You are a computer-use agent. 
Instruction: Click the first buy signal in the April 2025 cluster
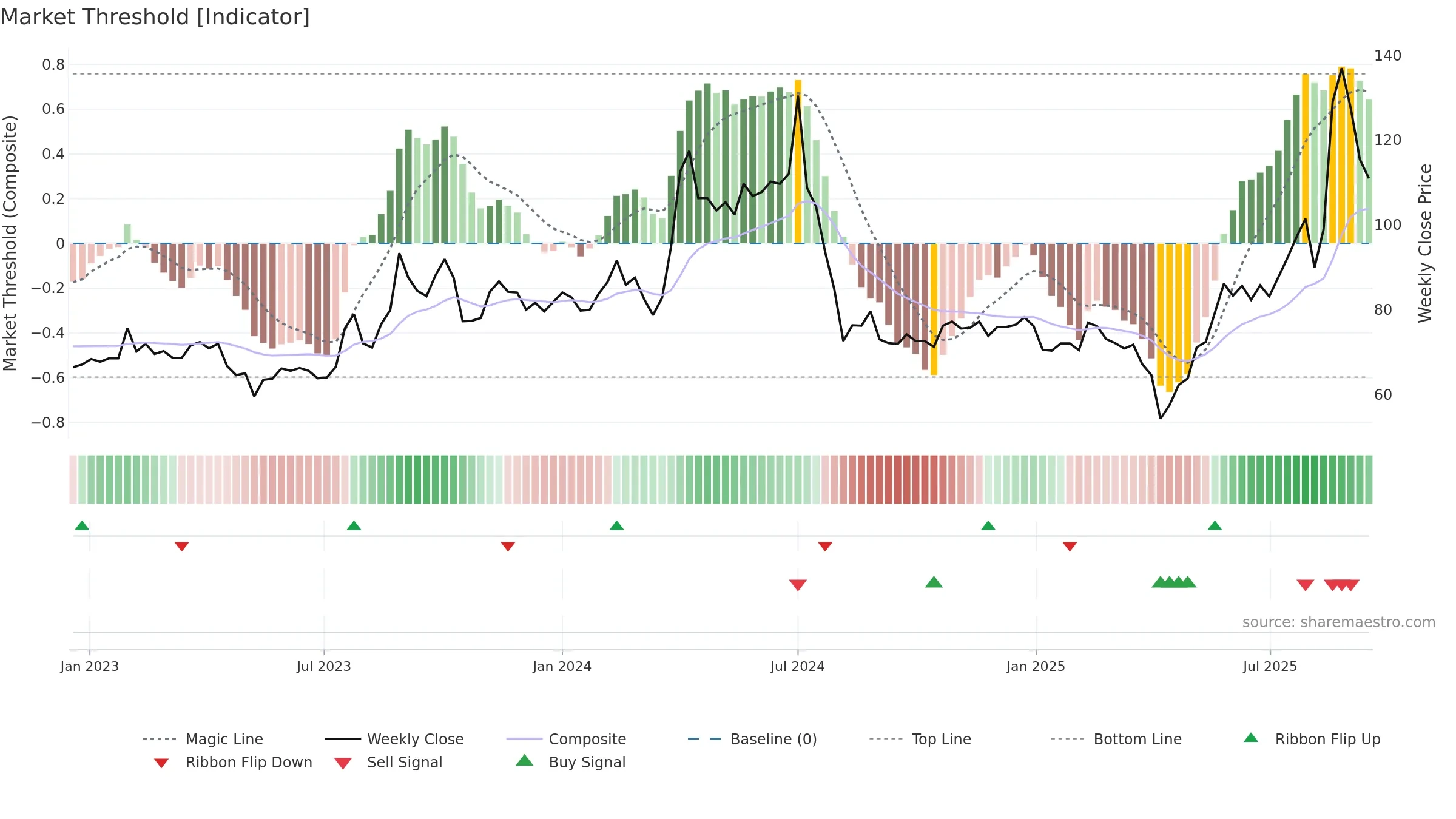pos(1160,582)
